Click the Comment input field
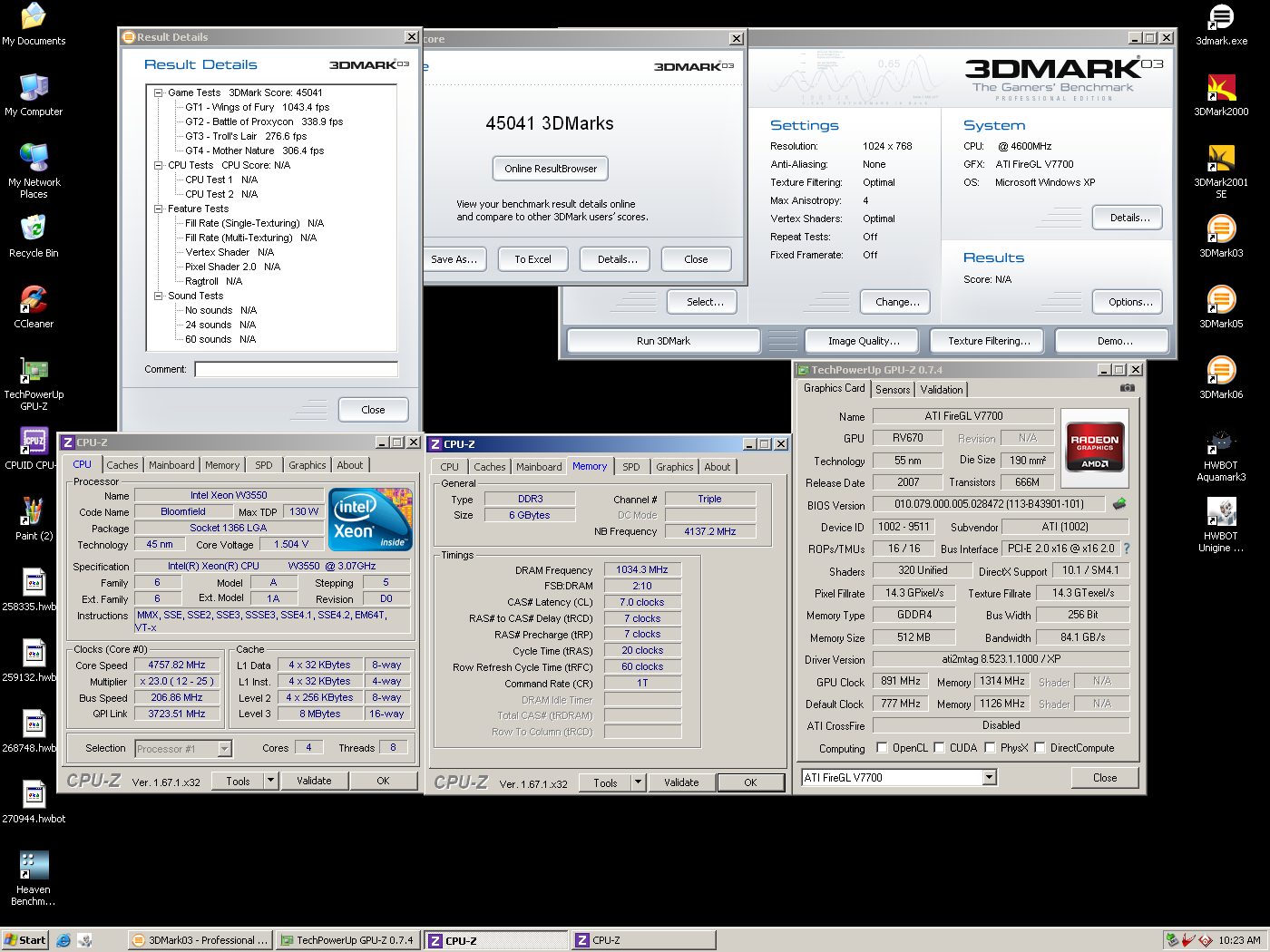The width and height of the screenshot is (1270, 952). 296,369
